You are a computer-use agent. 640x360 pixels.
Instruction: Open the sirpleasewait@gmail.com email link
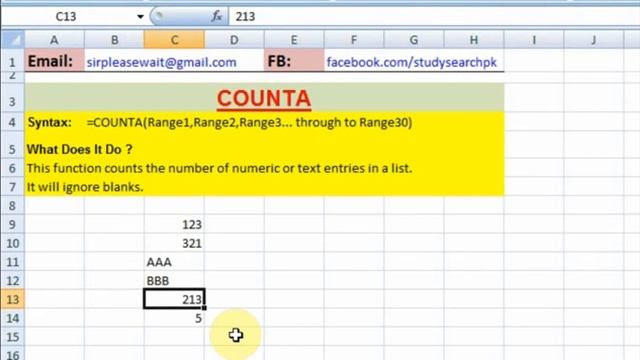162,62
